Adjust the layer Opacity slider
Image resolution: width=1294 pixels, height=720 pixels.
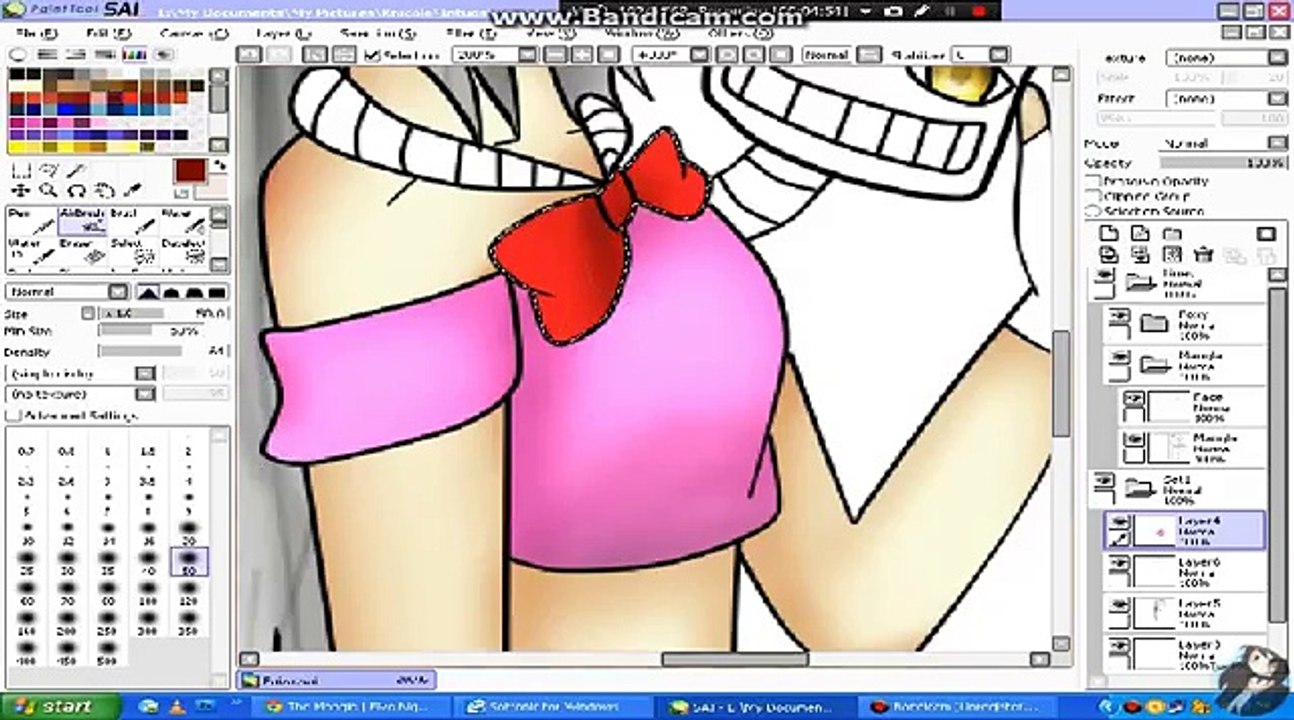[x=1224, y=162]
